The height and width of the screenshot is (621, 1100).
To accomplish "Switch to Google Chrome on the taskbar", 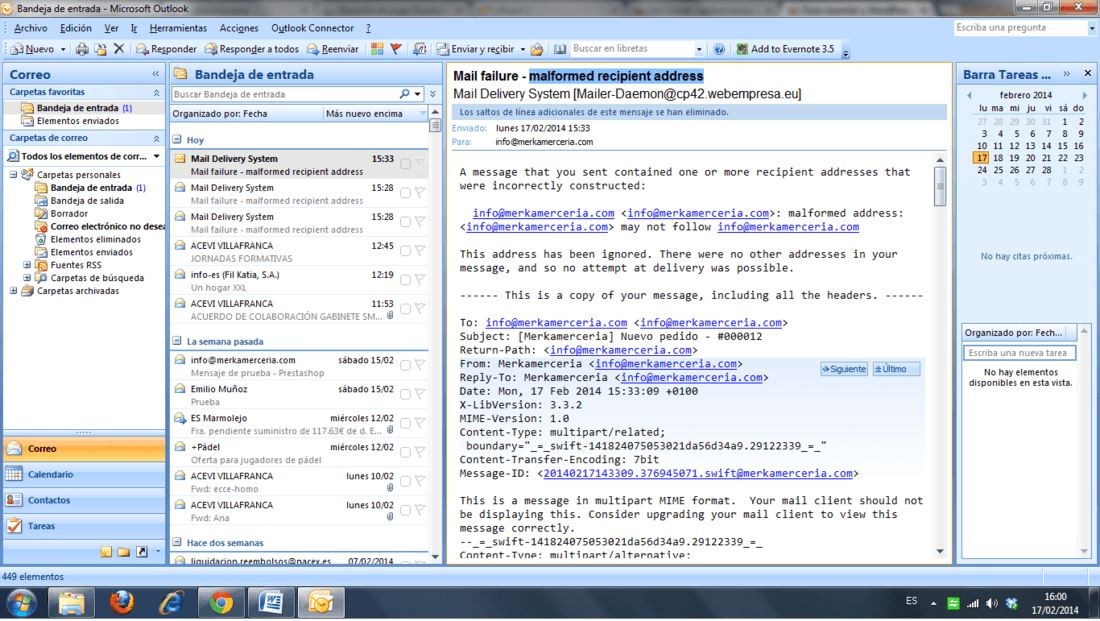I will click(x=221, y=603).
